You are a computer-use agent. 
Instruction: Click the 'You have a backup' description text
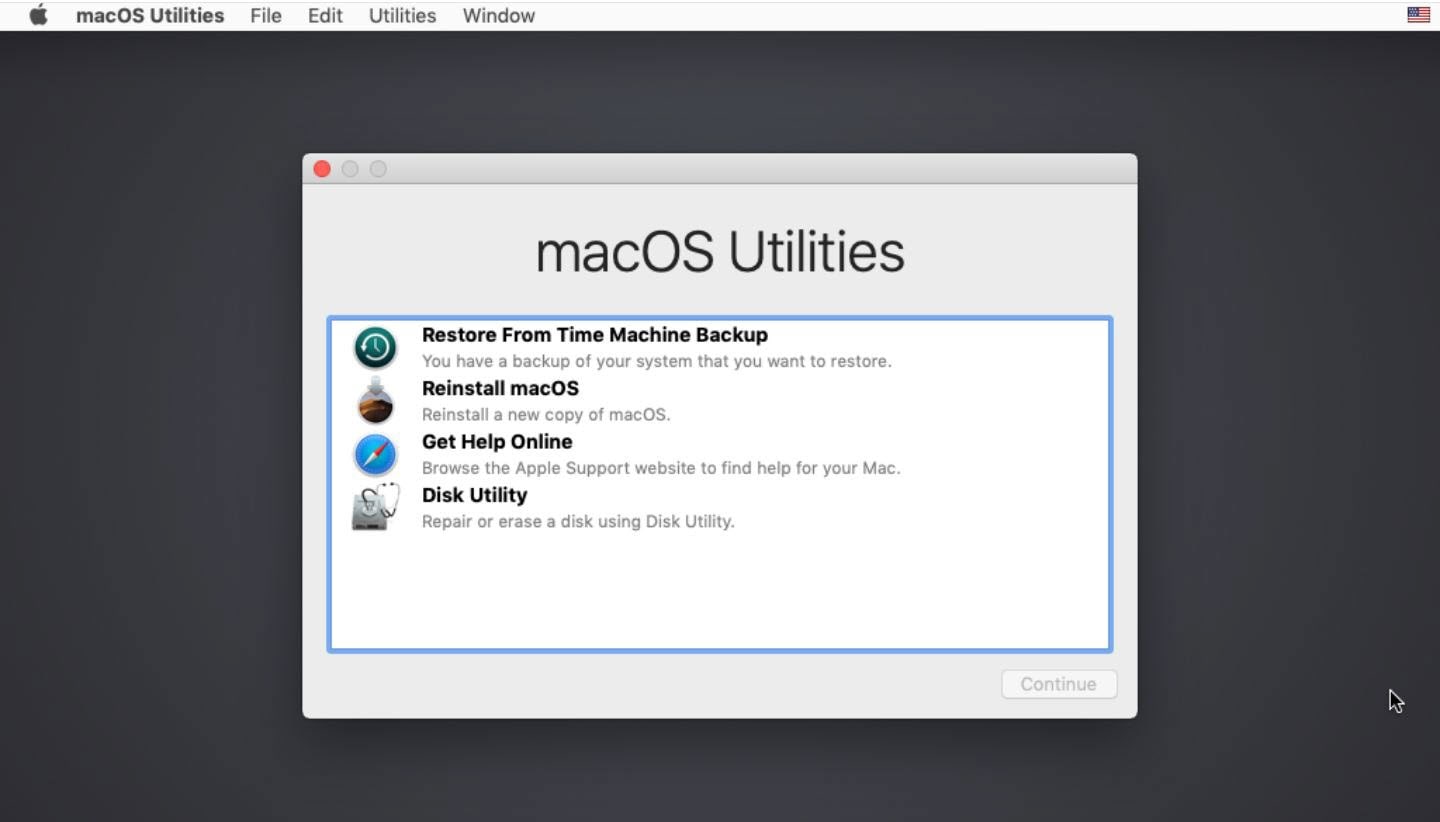click(x=657, y=361)
